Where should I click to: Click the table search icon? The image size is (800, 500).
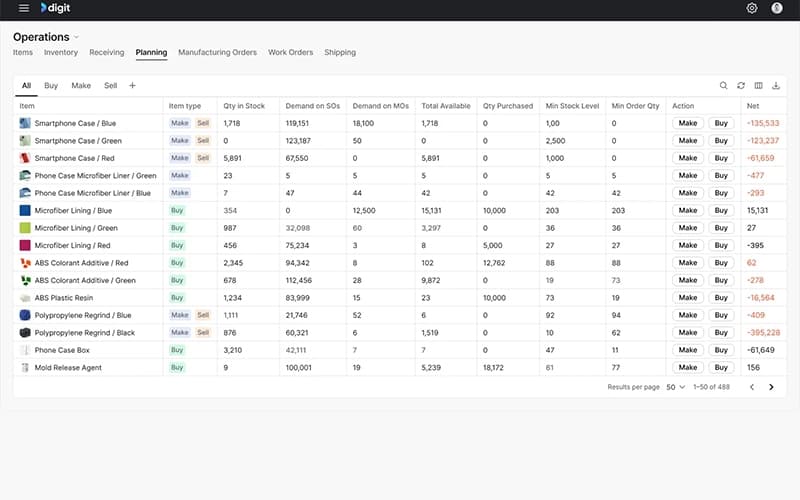(724, 86)
